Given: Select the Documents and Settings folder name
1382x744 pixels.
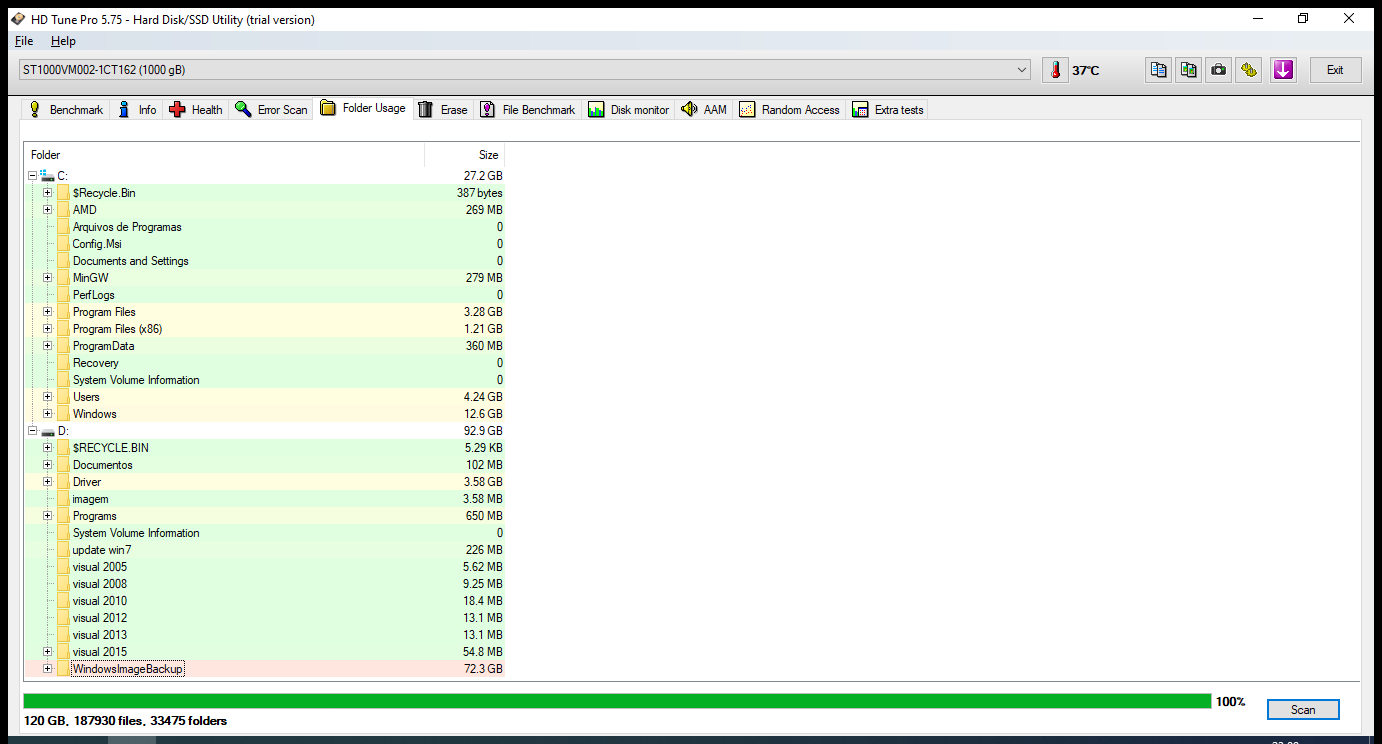Looking at the screenshot, I should click(131, 261).
